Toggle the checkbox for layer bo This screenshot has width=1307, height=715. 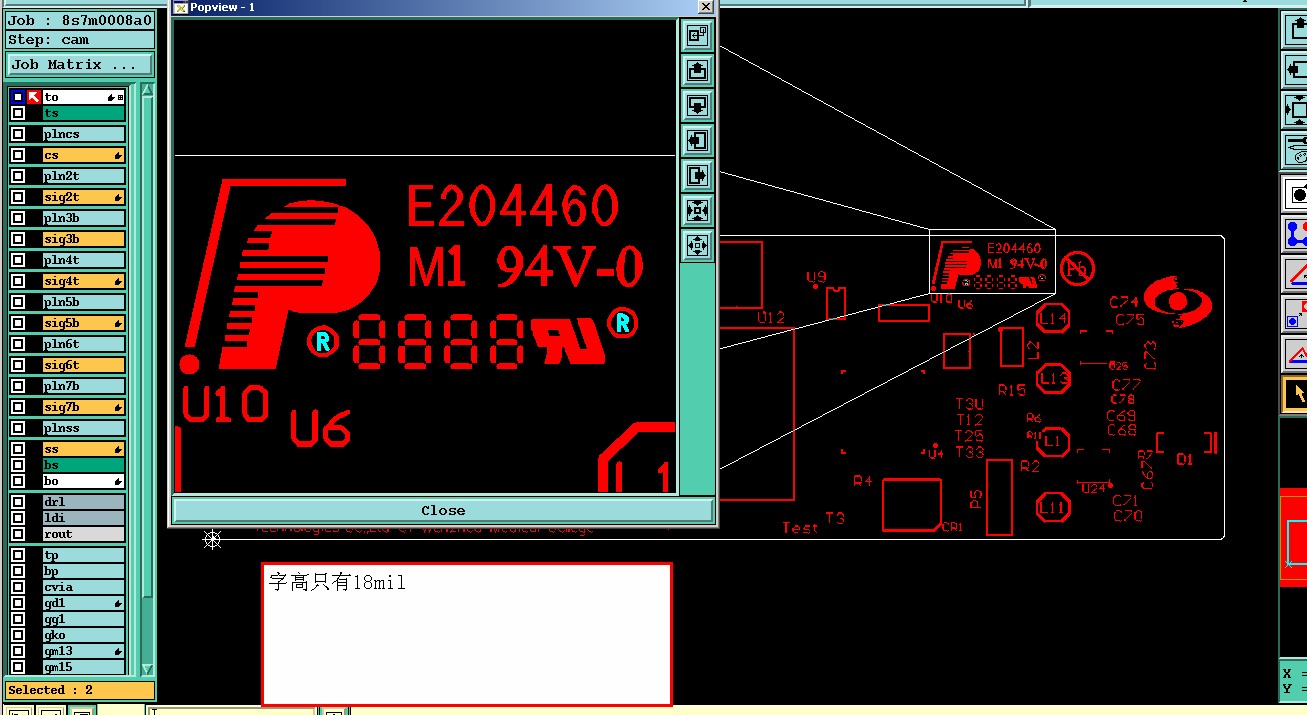[x=18, y=481]
